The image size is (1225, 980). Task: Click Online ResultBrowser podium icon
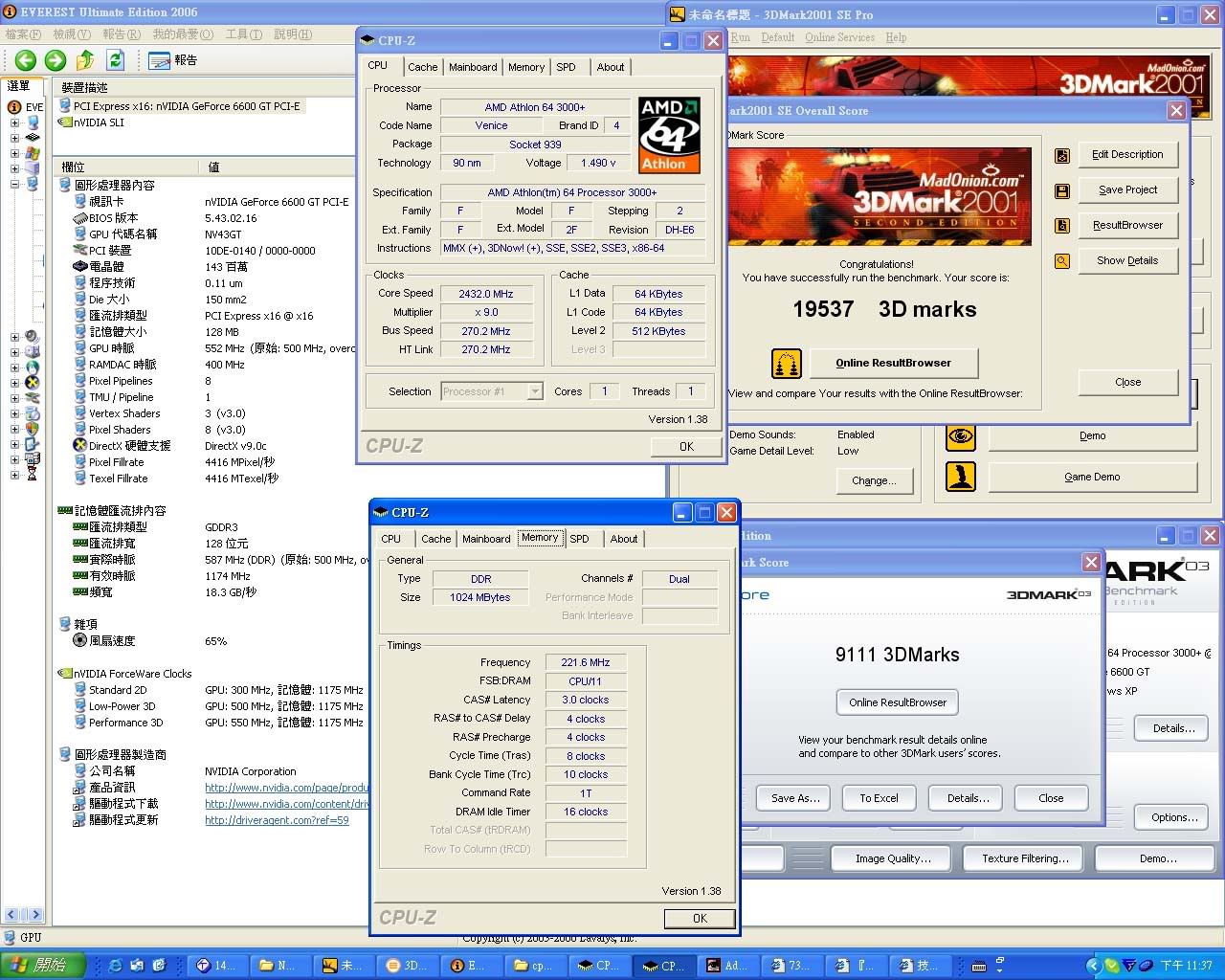[786, 364]
